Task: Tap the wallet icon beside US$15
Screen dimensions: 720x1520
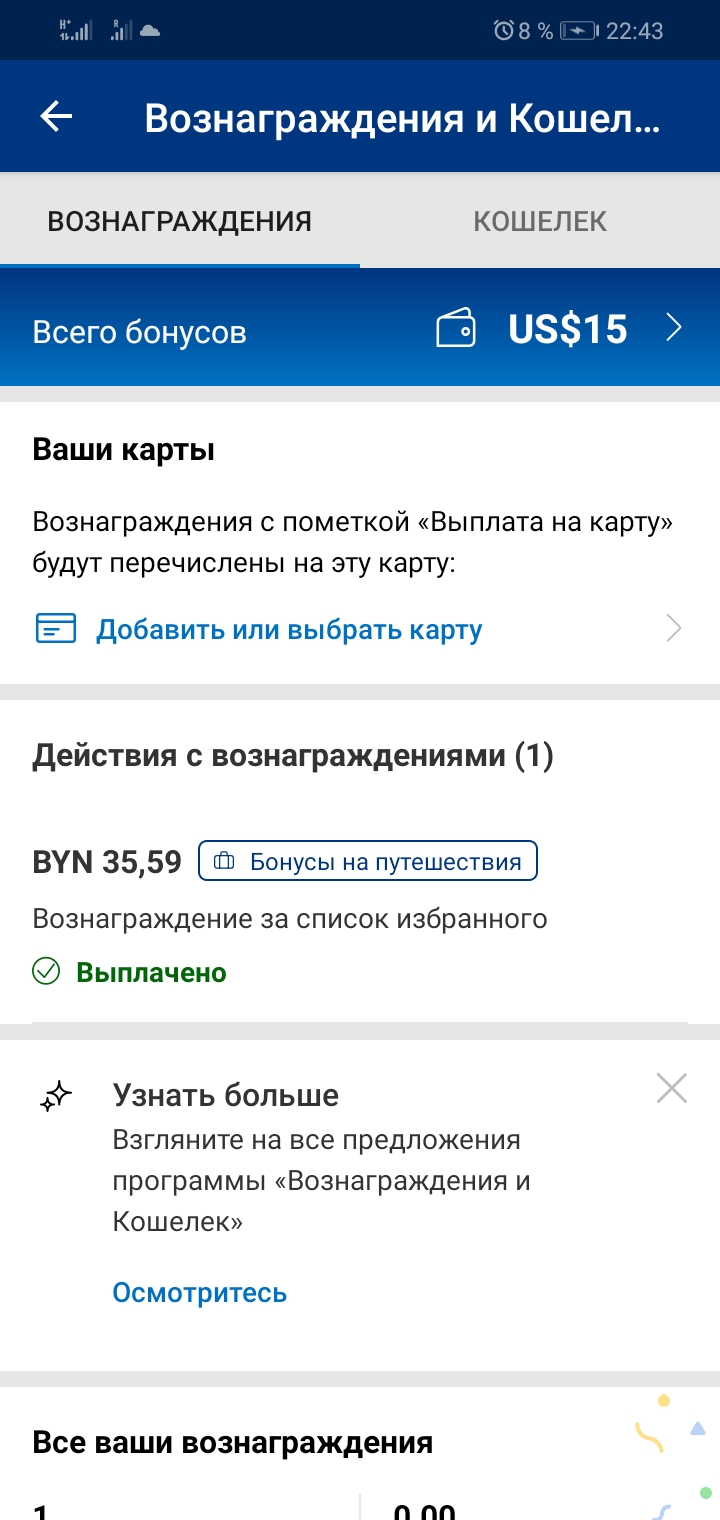Action: (456, 329)
